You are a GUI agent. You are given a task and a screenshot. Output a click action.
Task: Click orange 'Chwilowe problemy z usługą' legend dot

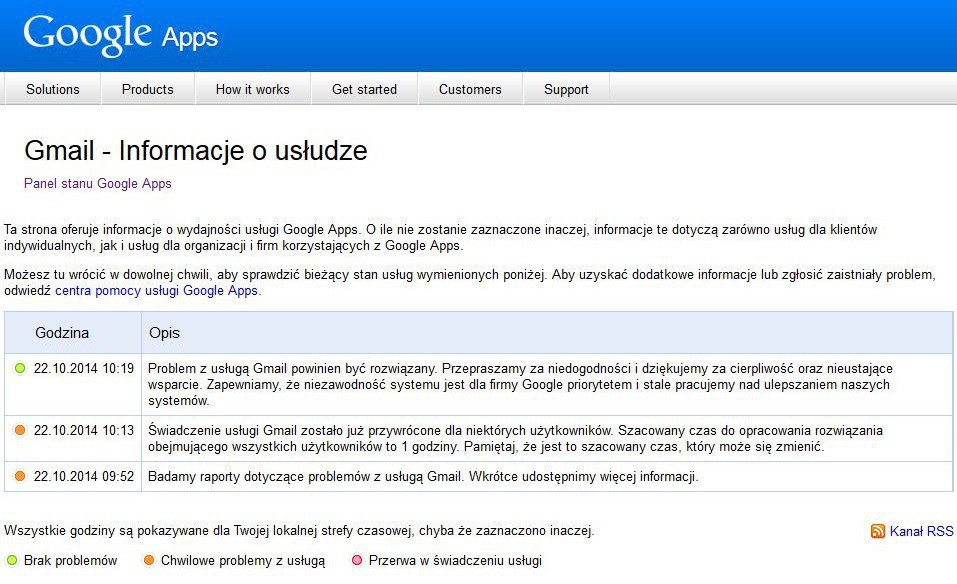pyautogui.click(x=148, y=560)
